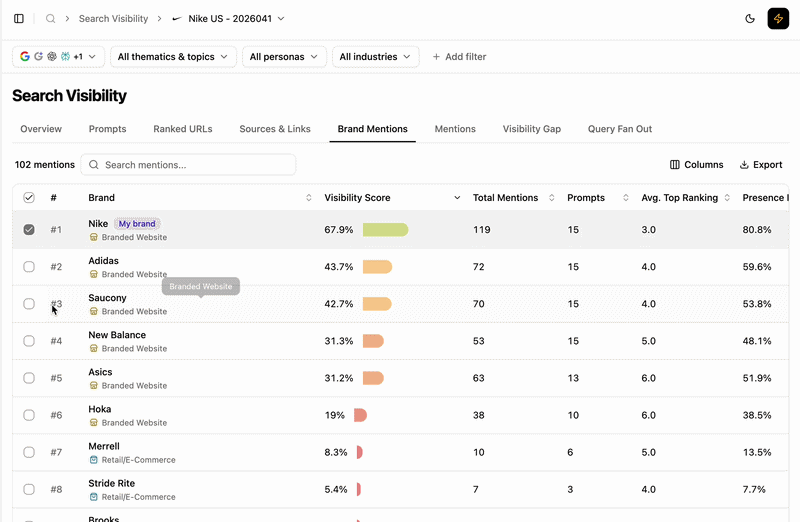The image size is (800, 522).
Task: Go to Search Visibility breadcrumb link
Action: click(113, 19)
